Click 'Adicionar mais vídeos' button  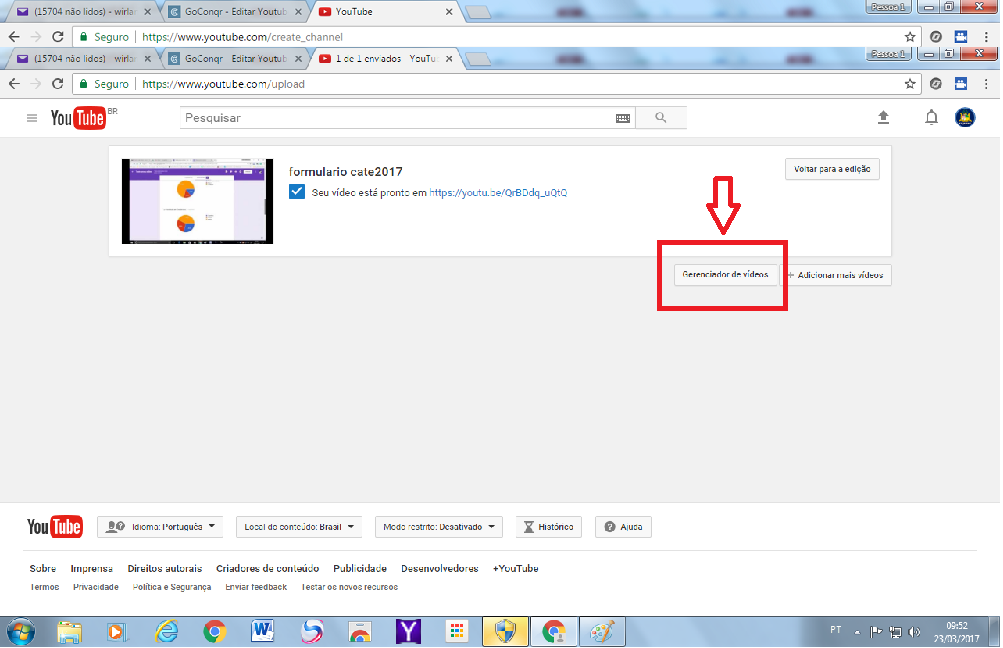coord(835,275)
